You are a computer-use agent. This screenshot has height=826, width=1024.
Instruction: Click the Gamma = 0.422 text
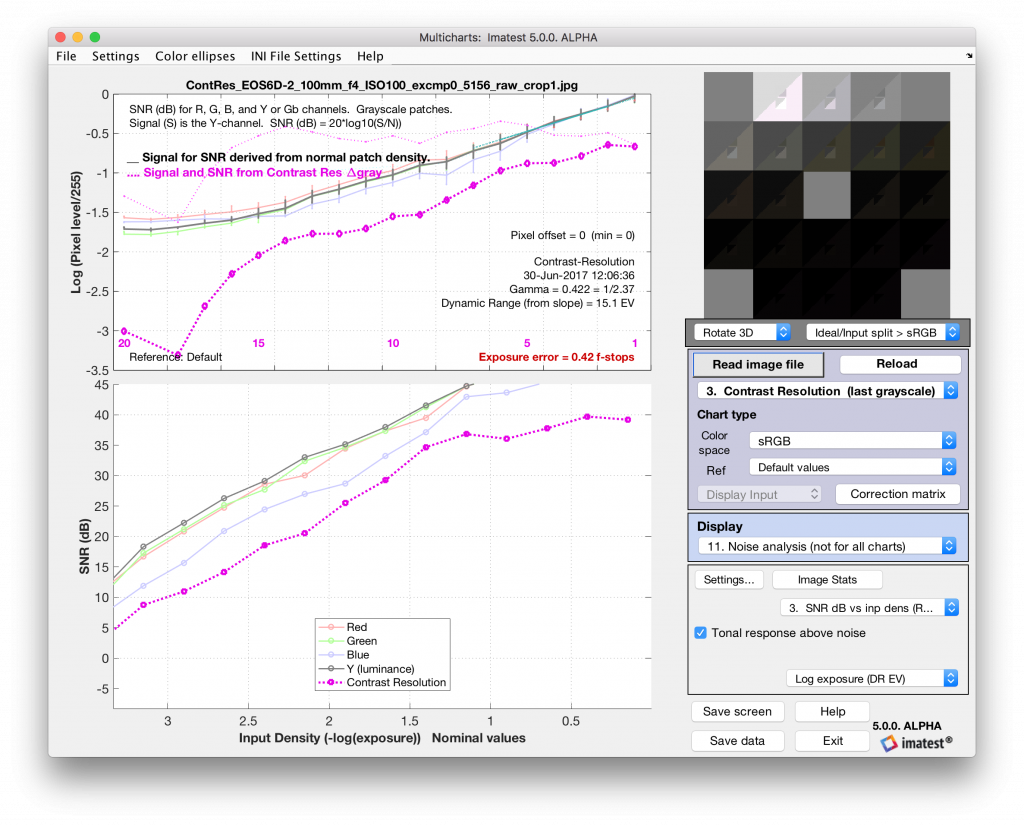(x=571, y=289)
